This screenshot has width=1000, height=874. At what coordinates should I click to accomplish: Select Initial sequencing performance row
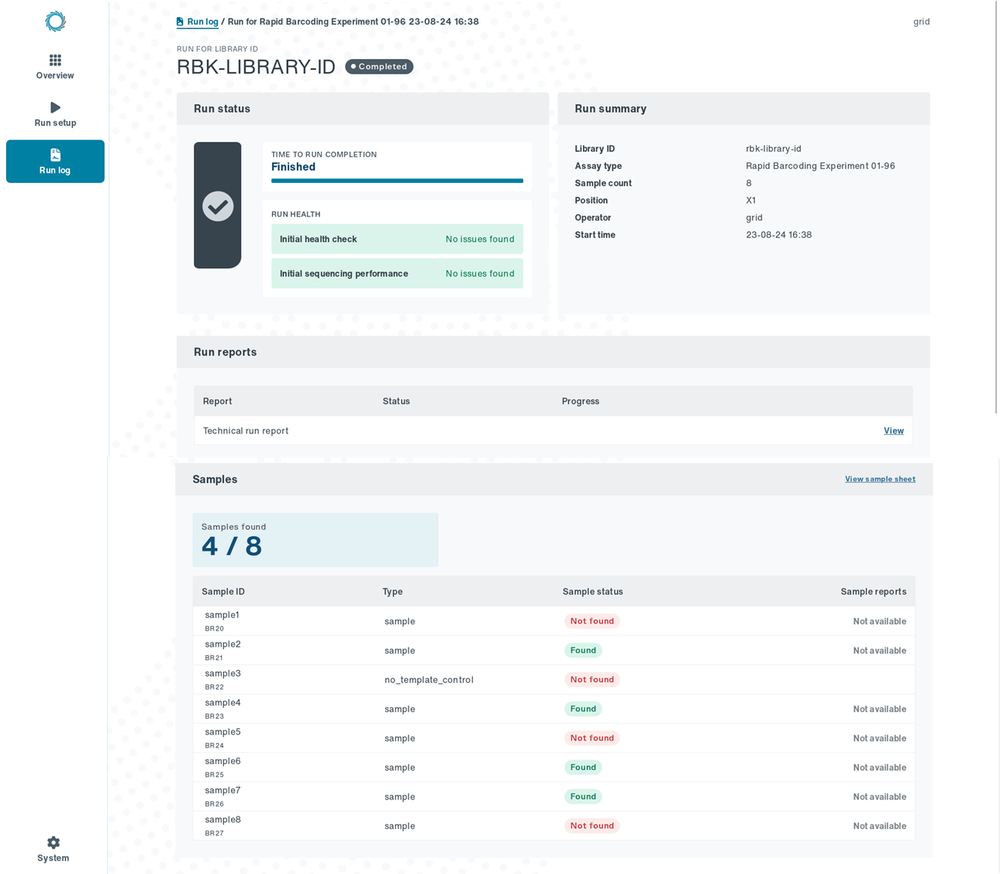point(397,274)
